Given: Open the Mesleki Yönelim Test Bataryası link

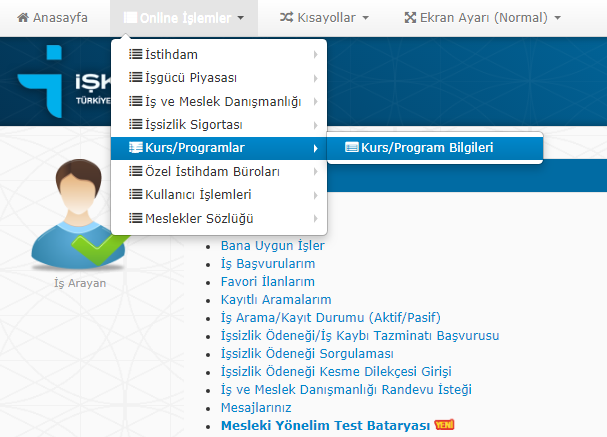Looking at the screenshot, I should pyautogui.click(x=324, y=425).
